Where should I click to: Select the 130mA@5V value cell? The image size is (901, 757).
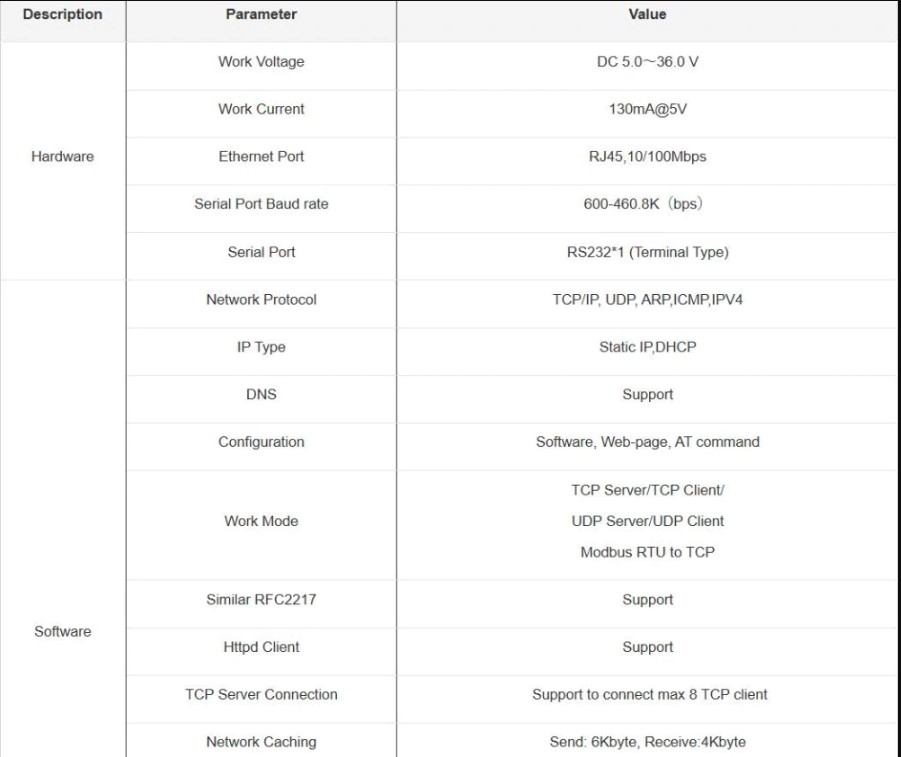pos(648,109)
